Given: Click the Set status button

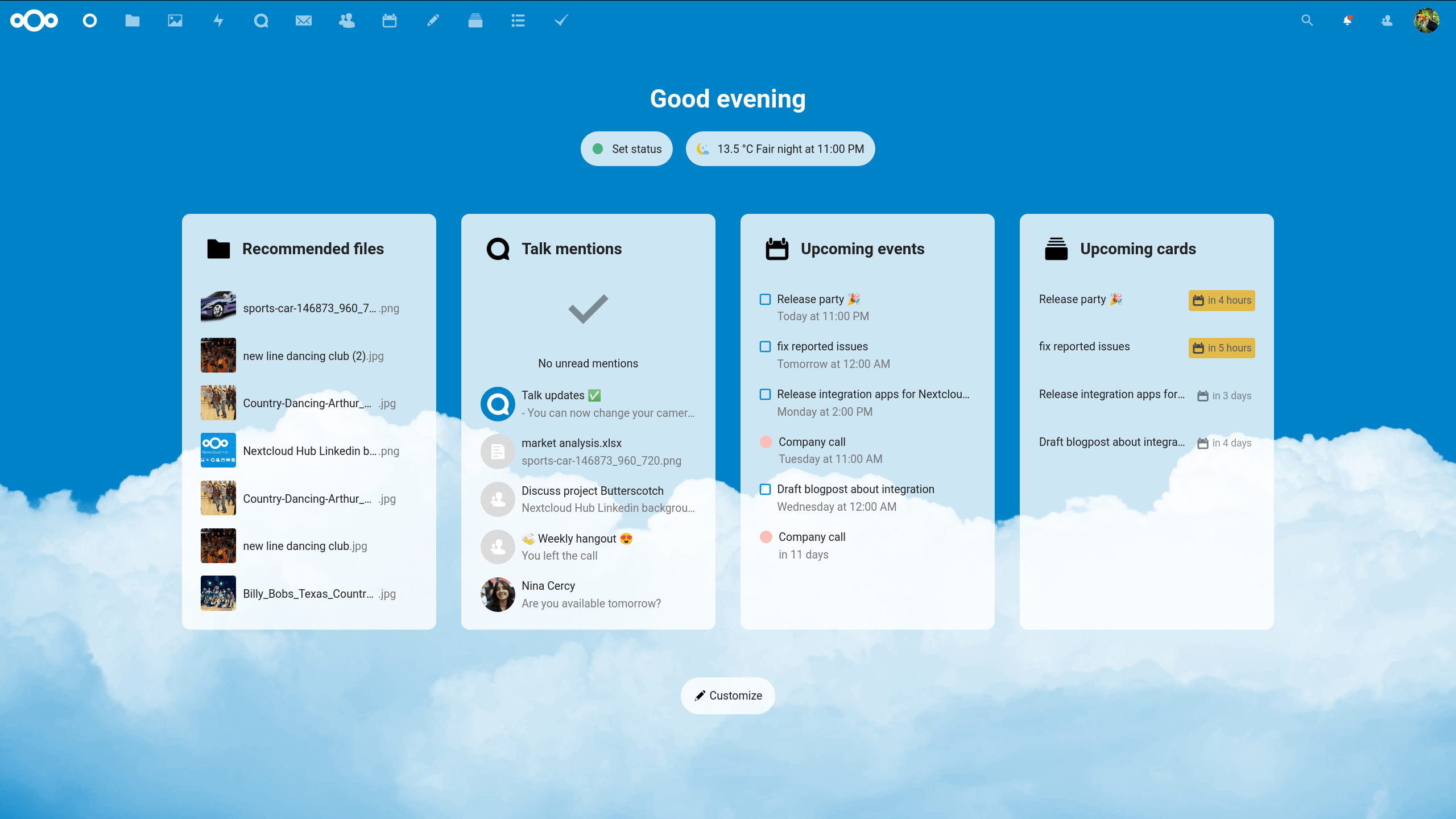Looking at the screenshot, I should point(626,149).
